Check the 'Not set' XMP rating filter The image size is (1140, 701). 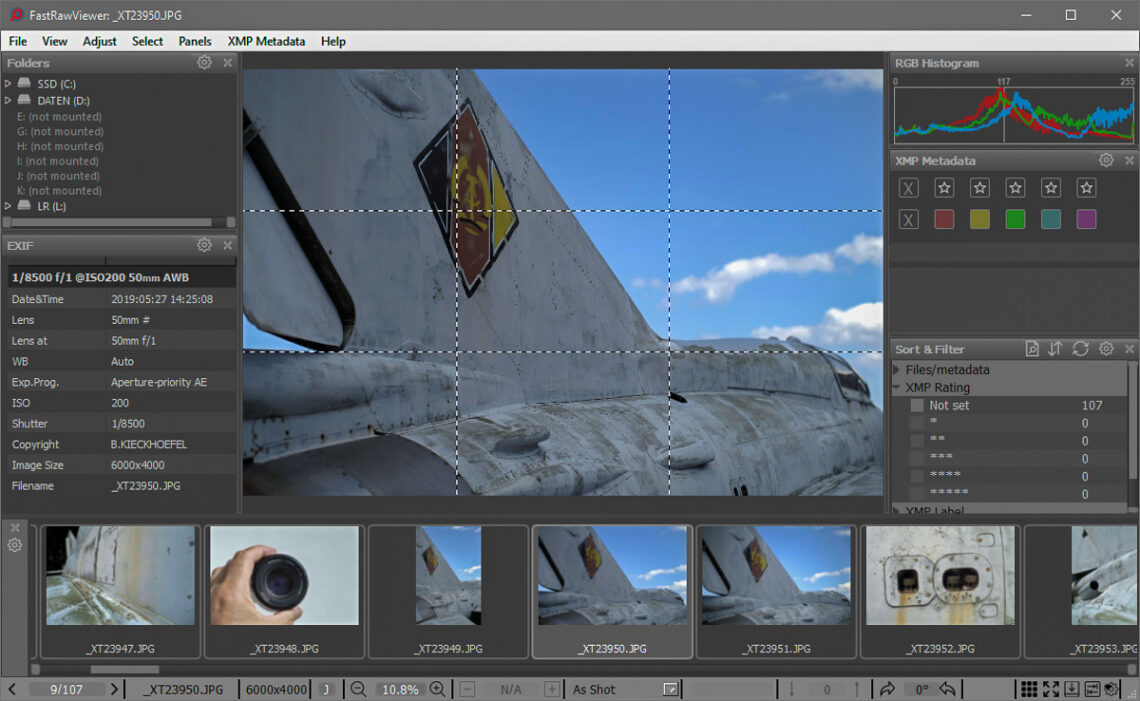click(917, 406)
